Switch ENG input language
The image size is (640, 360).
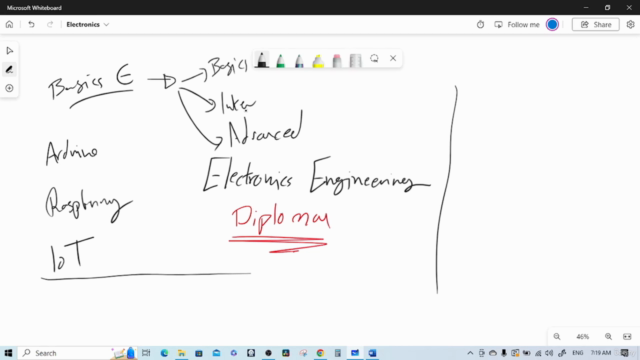[578, 353]
